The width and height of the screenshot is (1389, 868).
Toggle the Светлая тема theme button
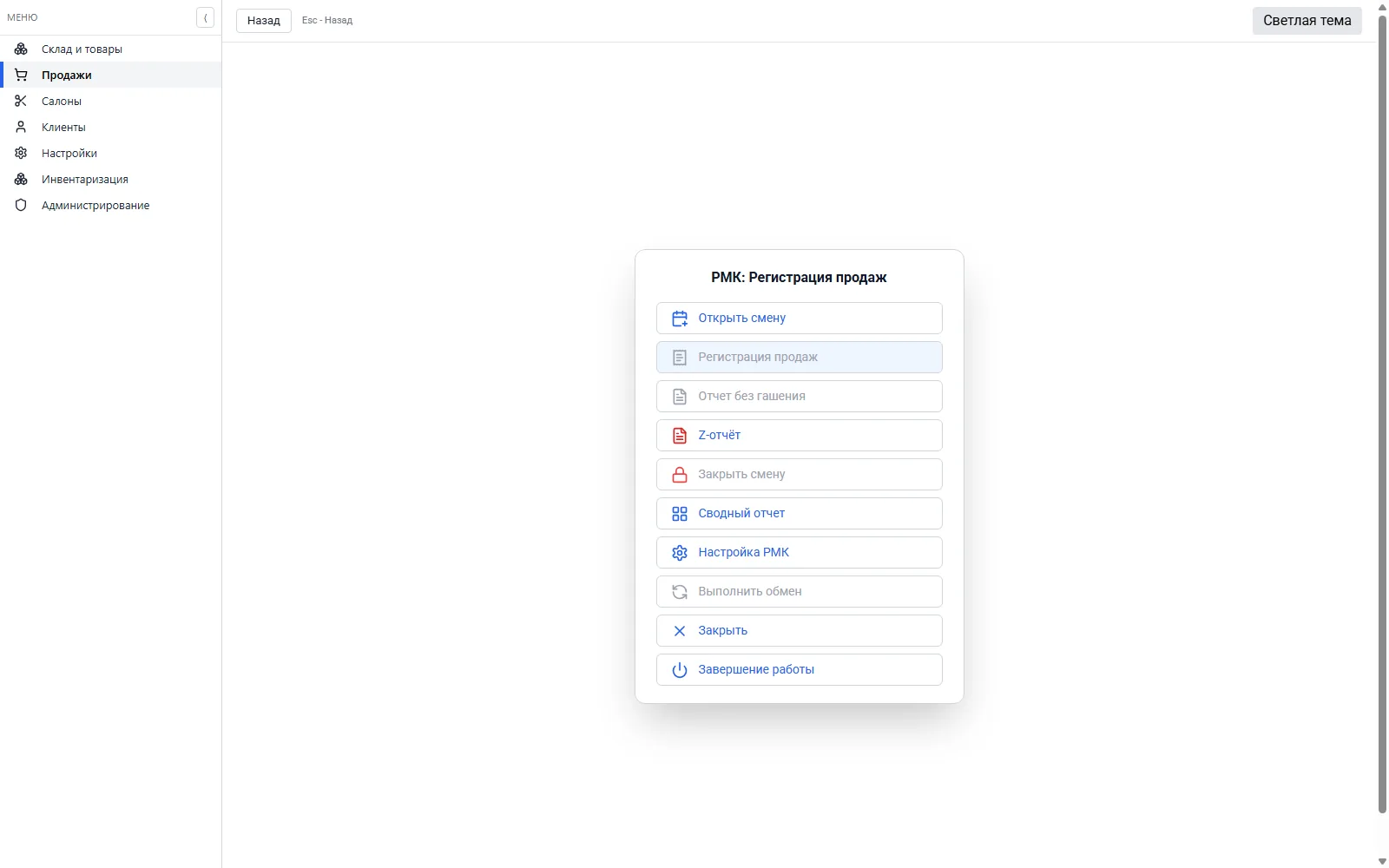1307,21
